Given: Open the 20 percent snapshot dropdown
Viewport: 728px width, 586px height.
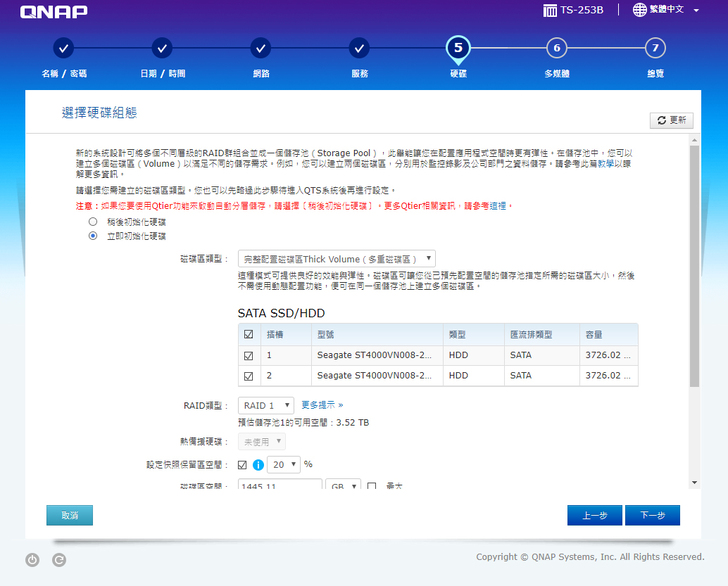Looking at the screenshot, I should 284,465.
